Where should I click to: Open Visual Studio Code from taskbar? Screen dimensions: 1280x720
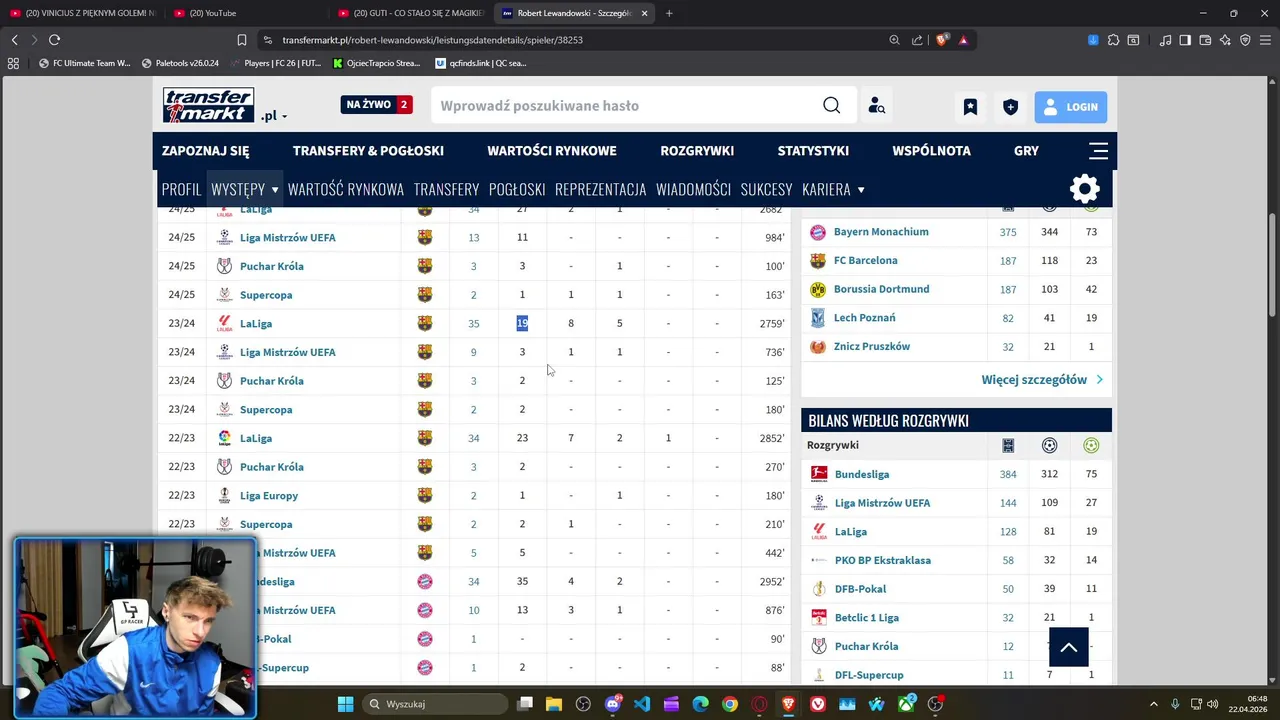642,704
